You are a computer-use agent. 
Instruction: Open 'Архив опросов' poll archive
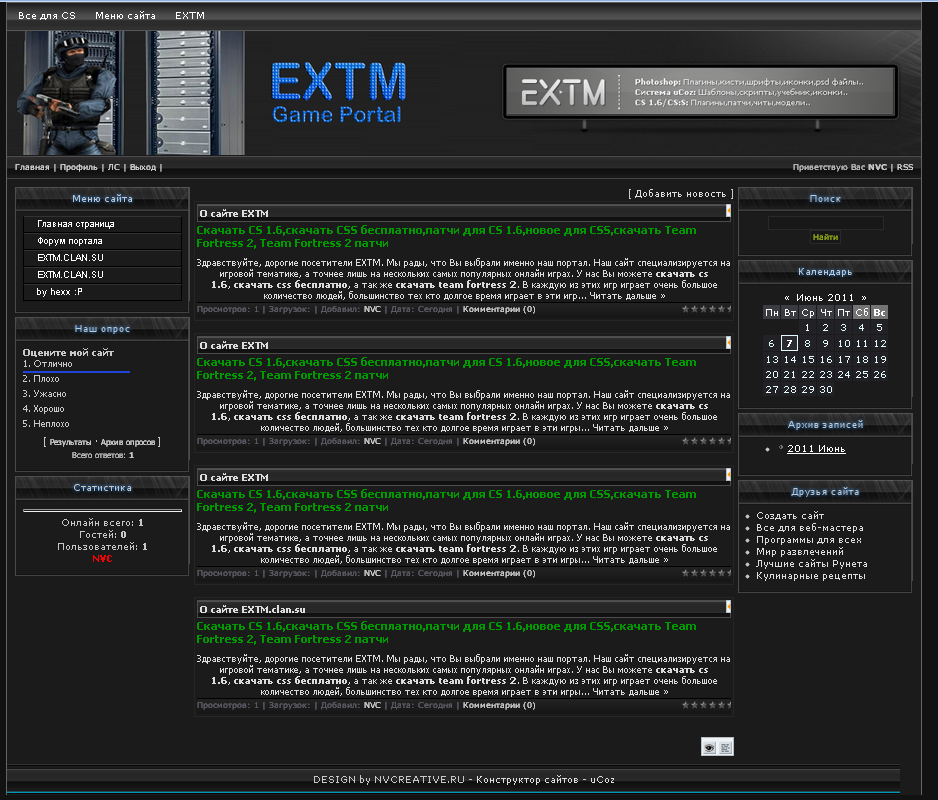tap(127, 442)
